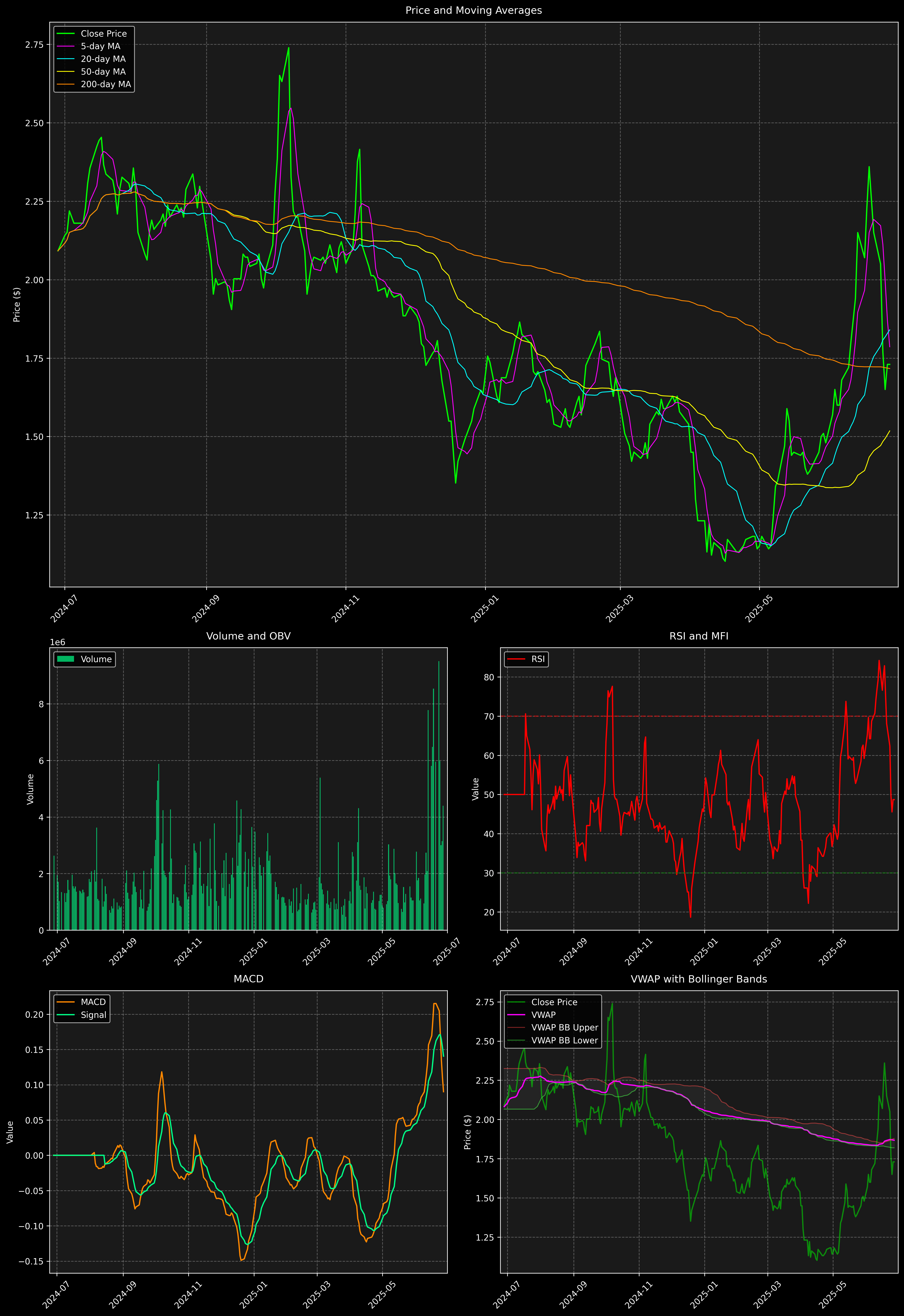Click red RSI legend line sample
The height and width of the screenshot is (1316, 904).
[516, 659]
